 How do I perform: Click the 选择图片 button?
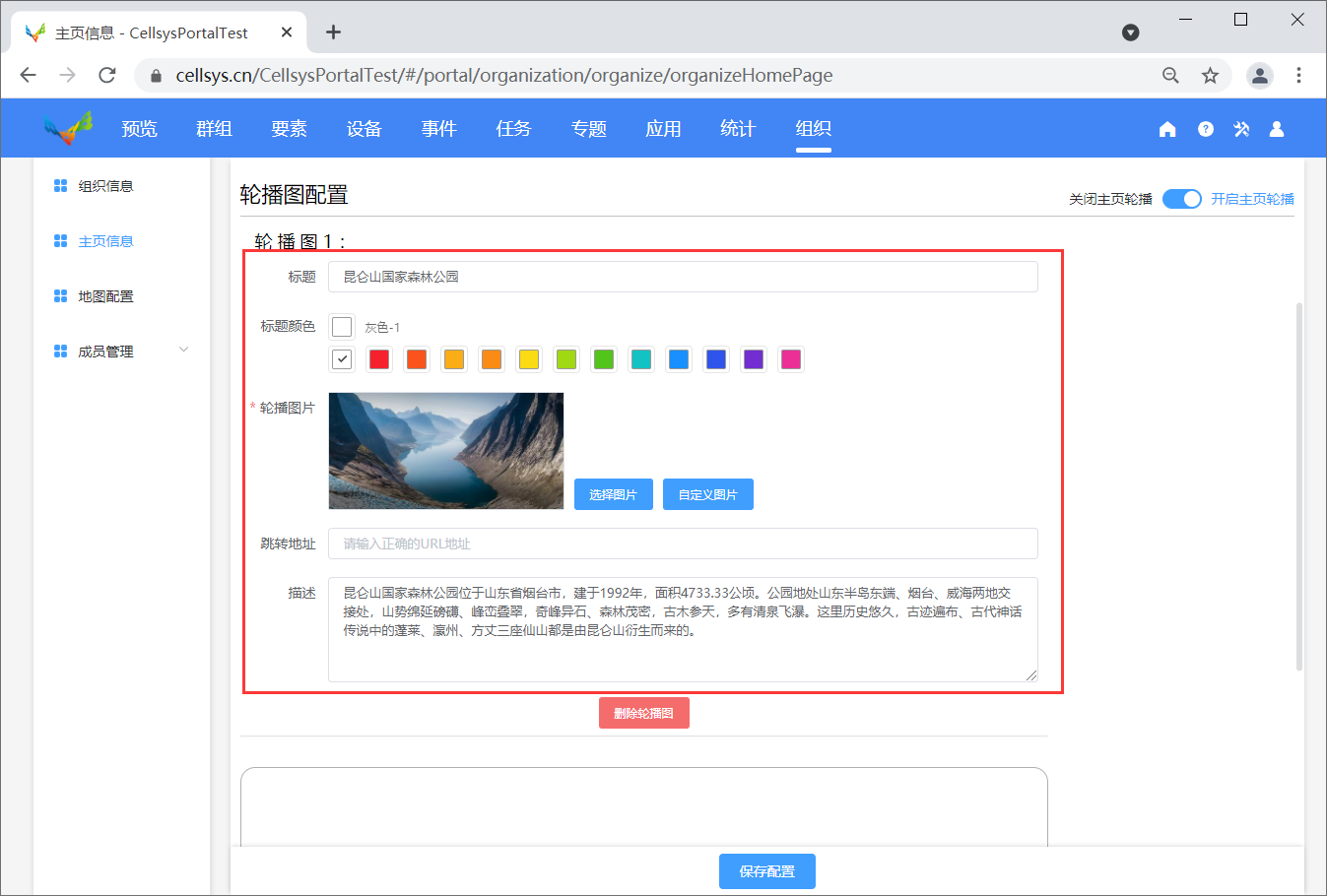click(x=614, y=494)
